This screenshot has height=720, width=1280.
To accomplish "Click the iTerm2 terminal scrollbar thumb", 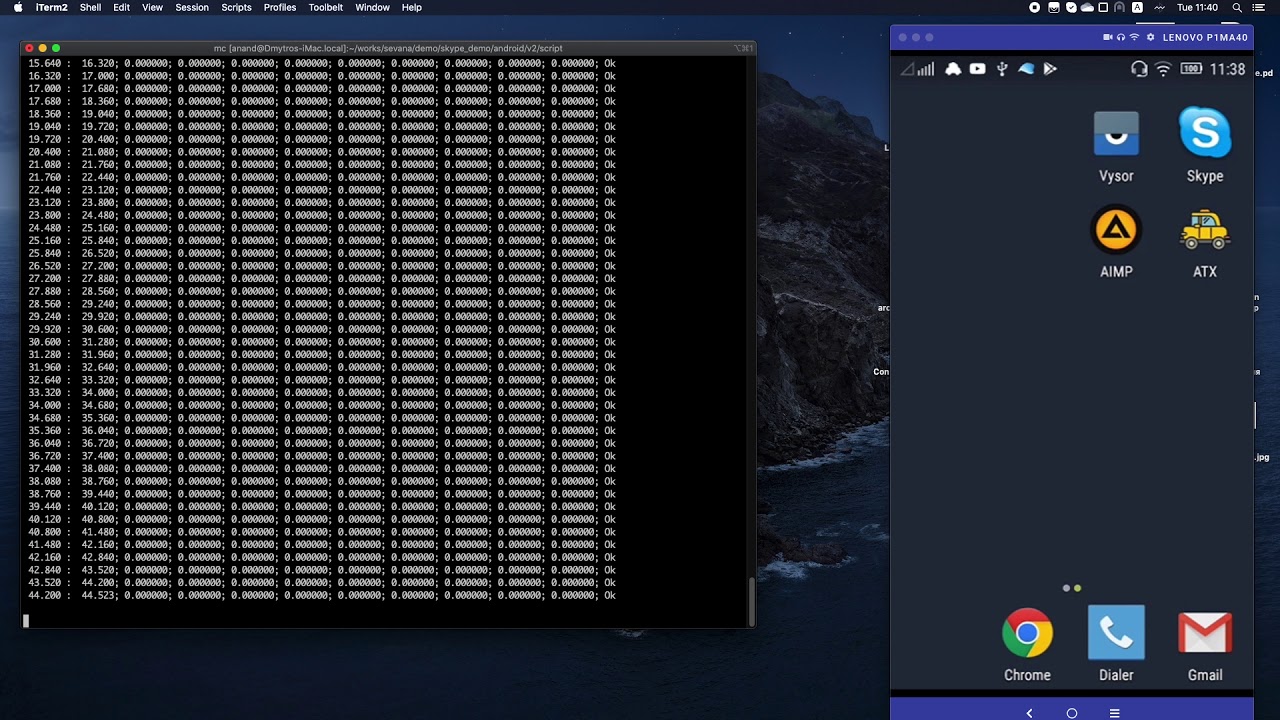I will (x=751, y=600).
